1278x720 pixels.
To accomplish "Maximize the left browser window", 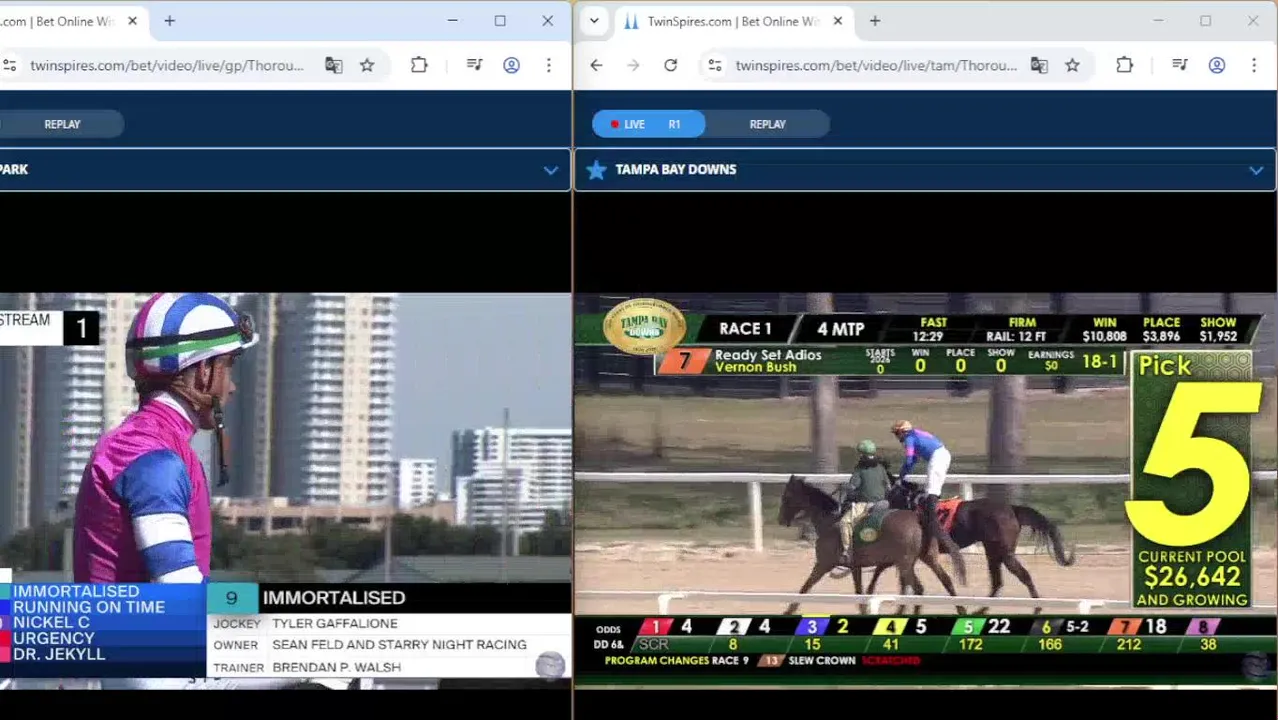I will (500, 21).
